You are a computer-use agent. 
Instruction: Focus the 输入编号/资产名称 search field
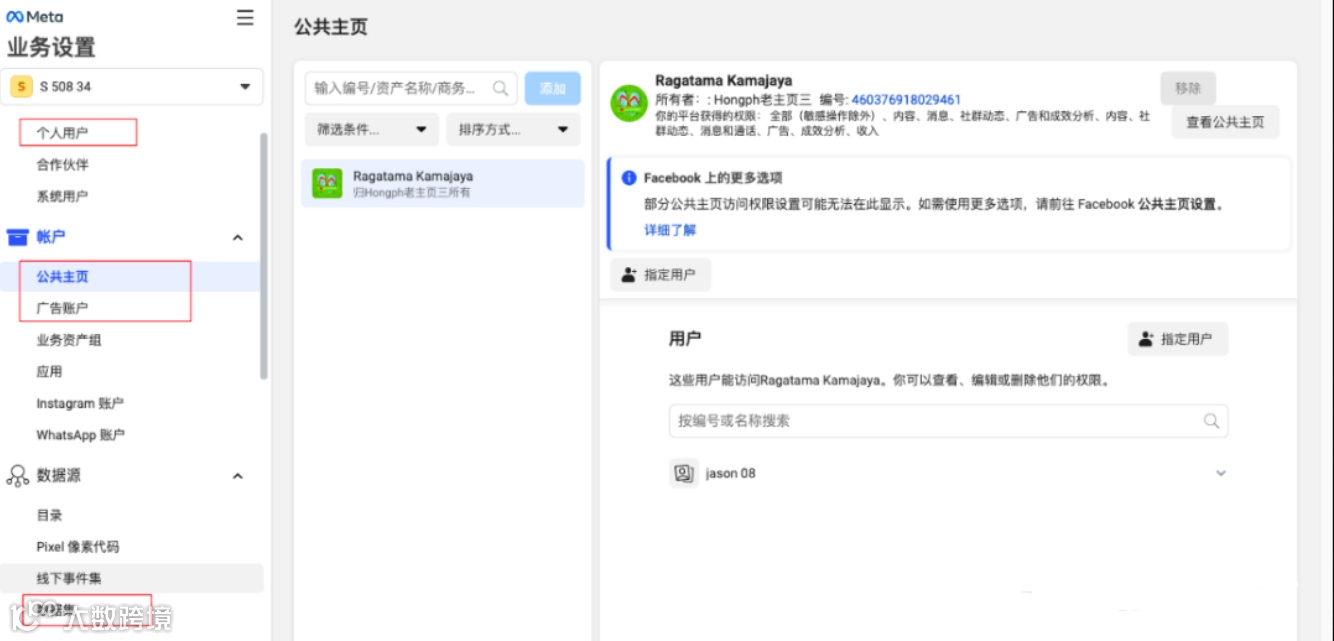coord(411,88)
